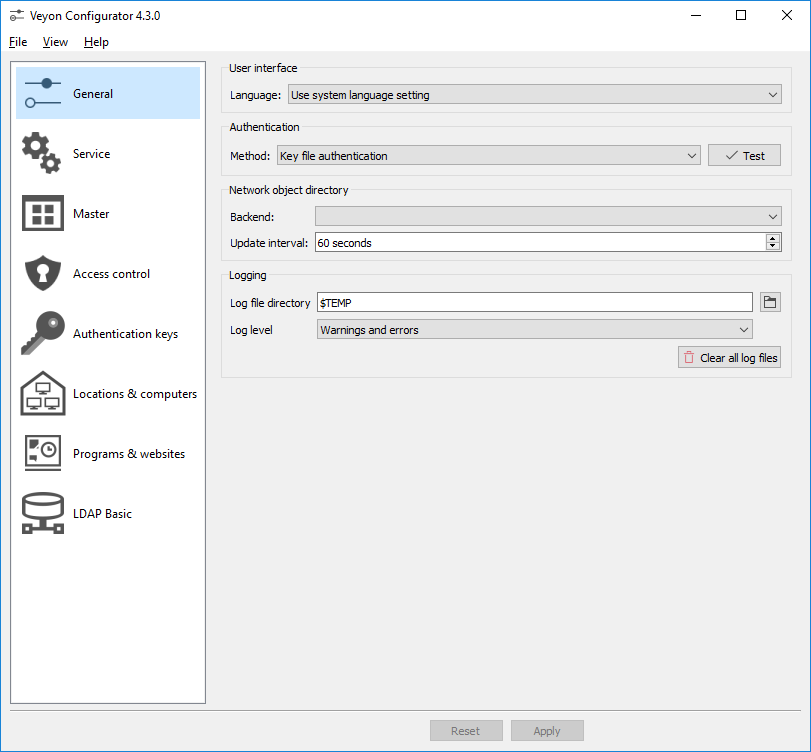Close the Veyon Configurator window

tap(787, 16)
